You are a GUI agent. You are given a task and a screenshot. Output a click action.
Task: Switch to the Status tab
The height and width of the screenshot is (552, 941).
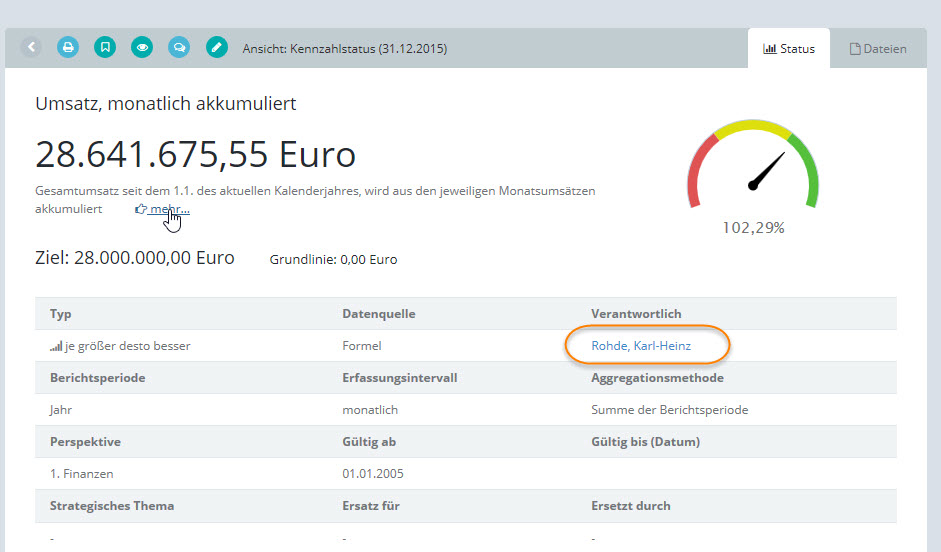click(x=789, y=48)
